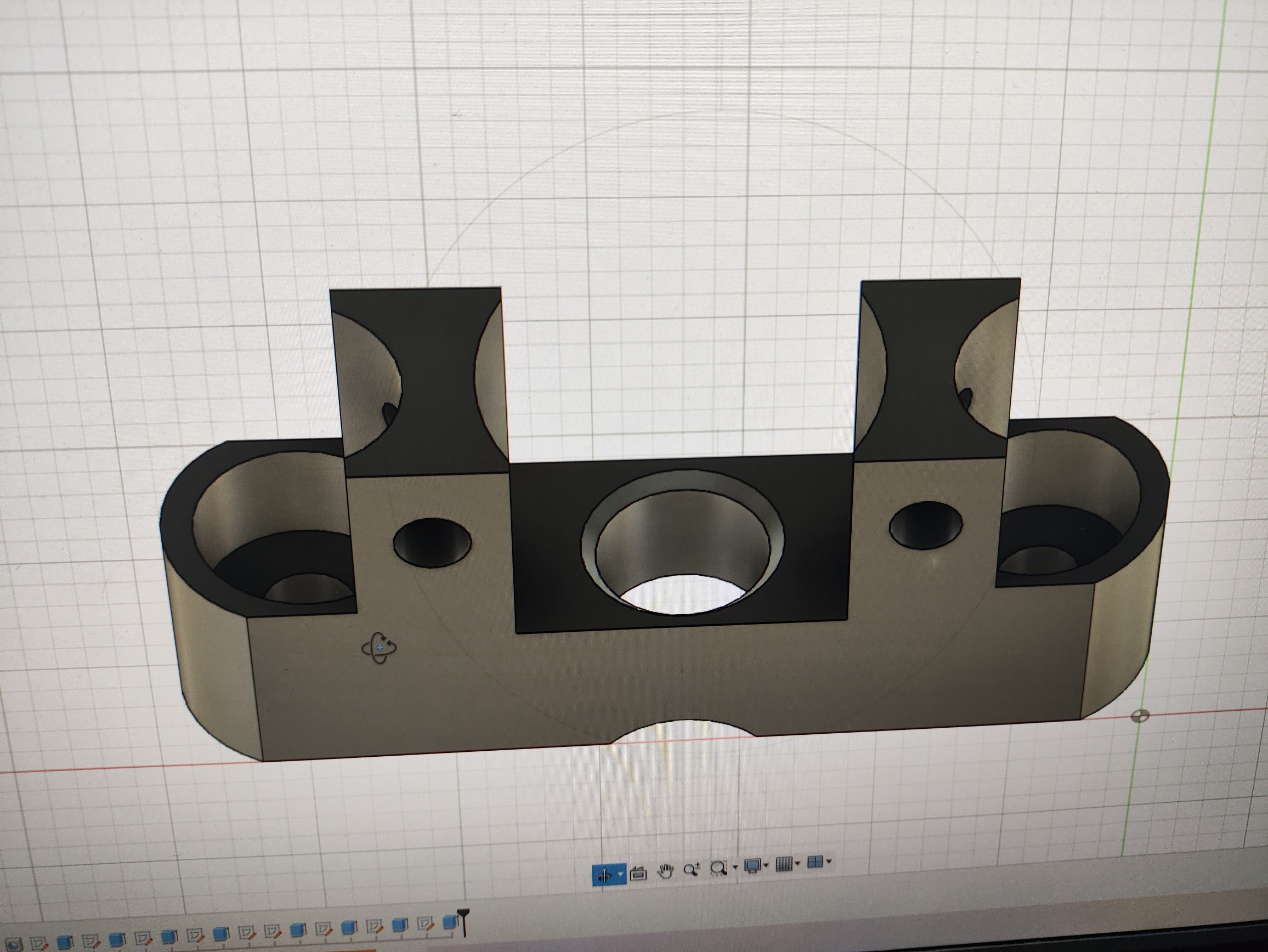This screenshot has width=1268, height=952.
Task: Select the Zoom magnifier tool
Action: tap(692, 870)
